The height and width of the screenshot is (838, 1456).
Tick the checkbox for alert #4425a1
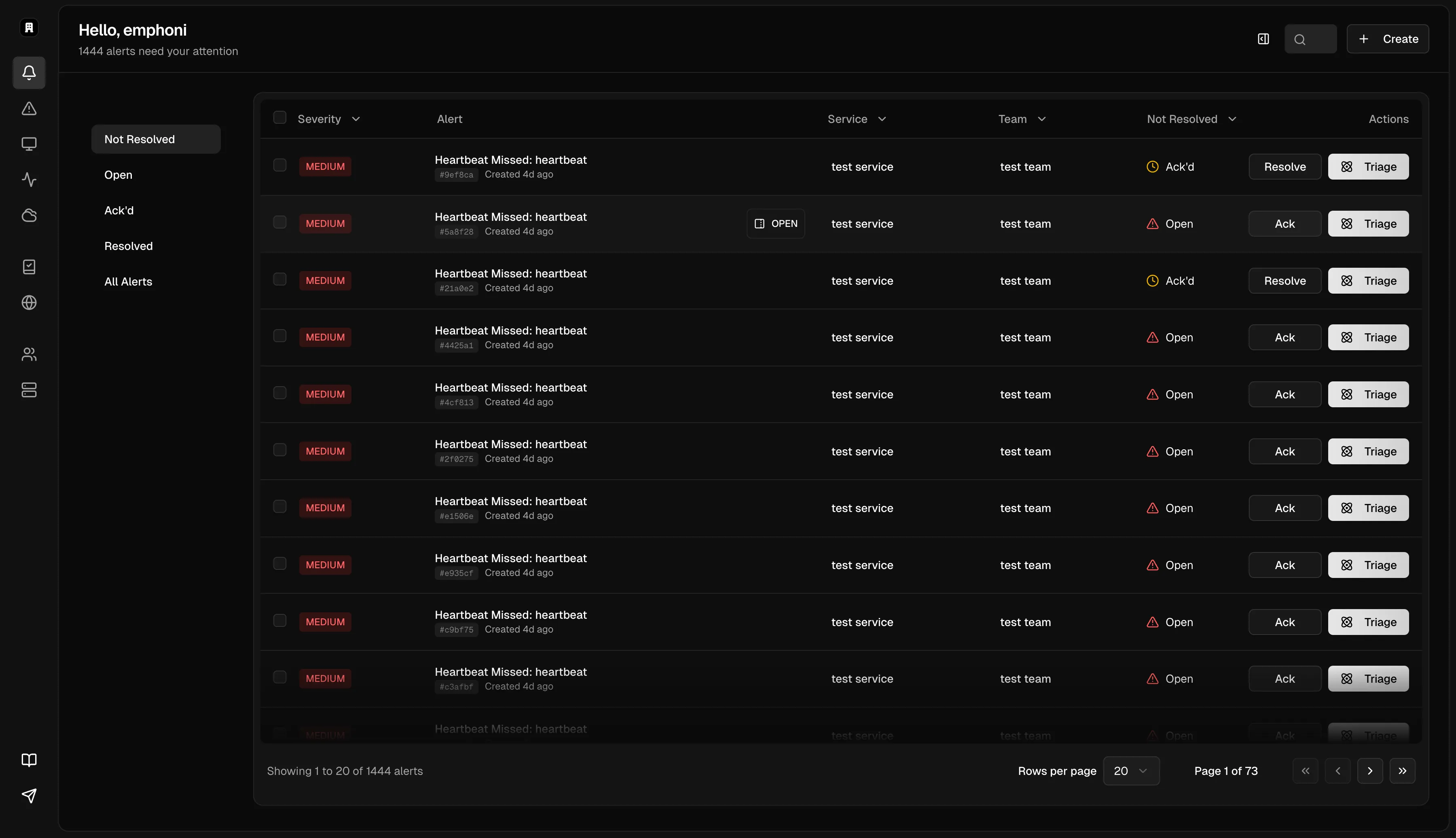pyautogui.click(x=280, y=336)
